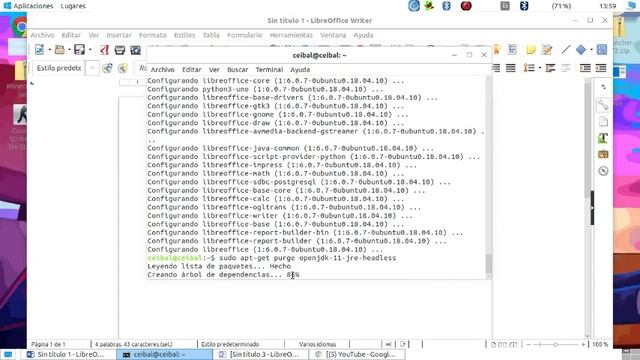Screen dimensions: 640x360
Task: Open Writer's Ventana menu
Action: coord(333,35)
